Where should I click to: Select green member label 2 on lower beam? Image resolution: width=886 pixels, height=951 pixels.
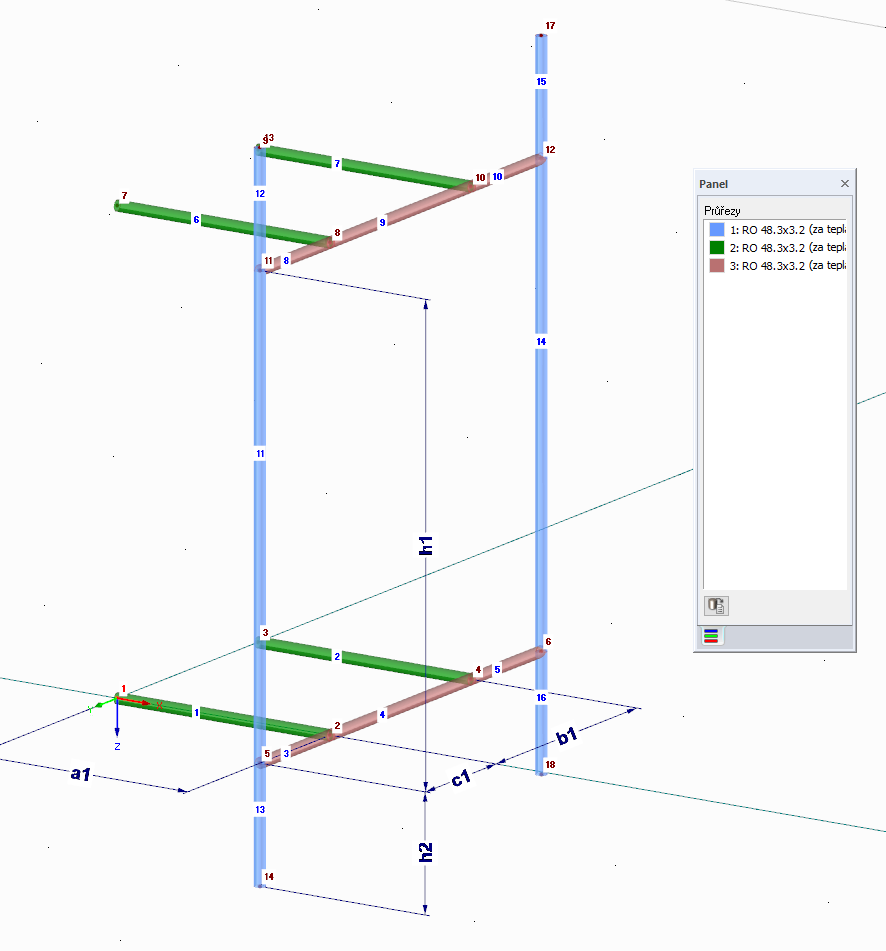337,656
